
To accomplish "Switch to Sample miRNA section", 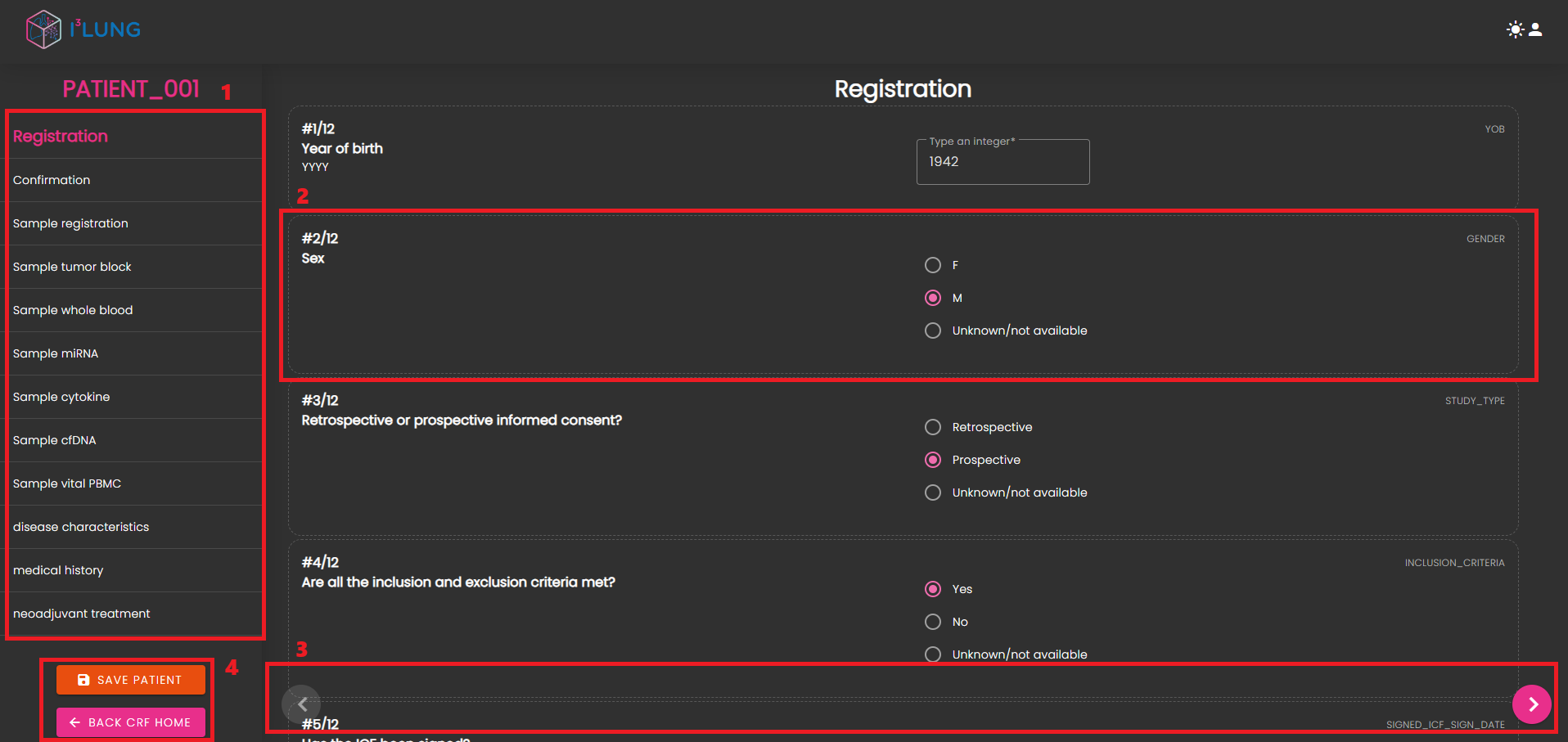I will coord(56,353).
